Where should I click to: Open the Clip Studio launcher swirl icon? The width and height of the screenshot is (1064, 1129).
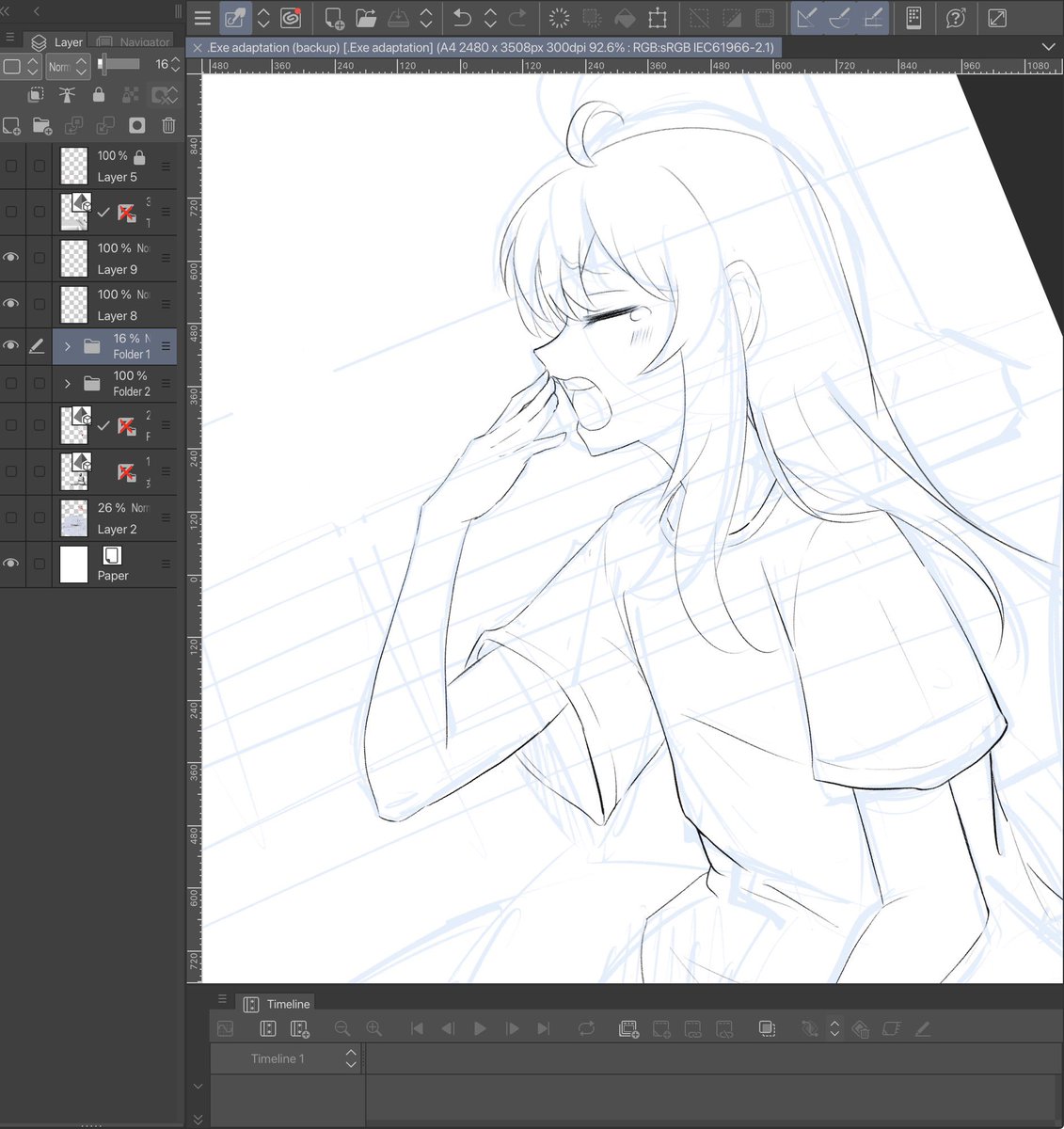click(291, 18)
